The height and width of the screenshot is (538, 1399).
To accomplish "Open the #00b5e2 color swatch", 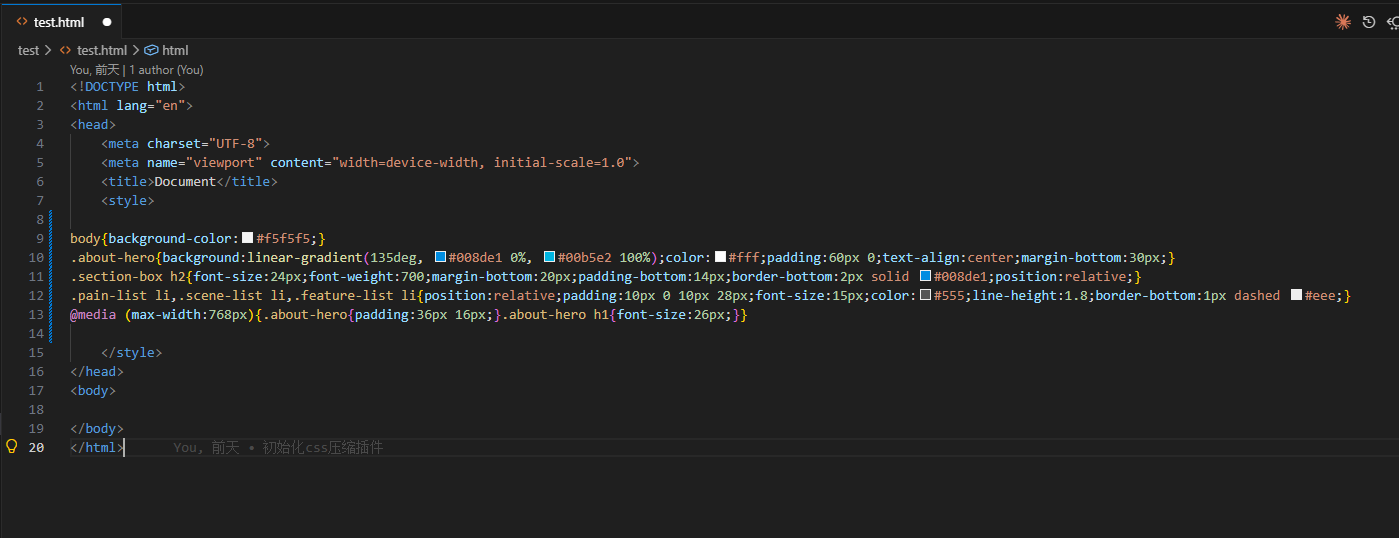I will (549, 257).
